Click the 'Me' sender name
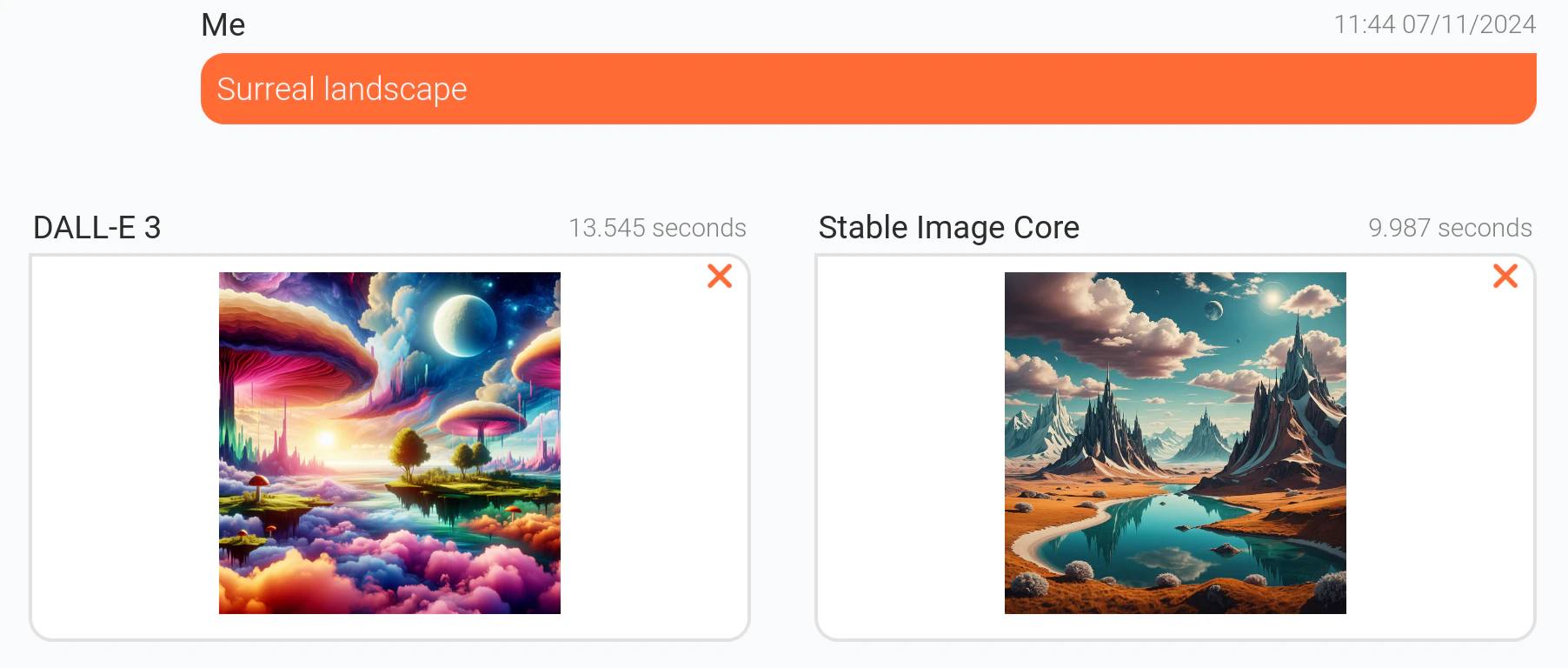Image resolution: width=1568 pixels, height=668 pixels. click(x=223, y=24)
